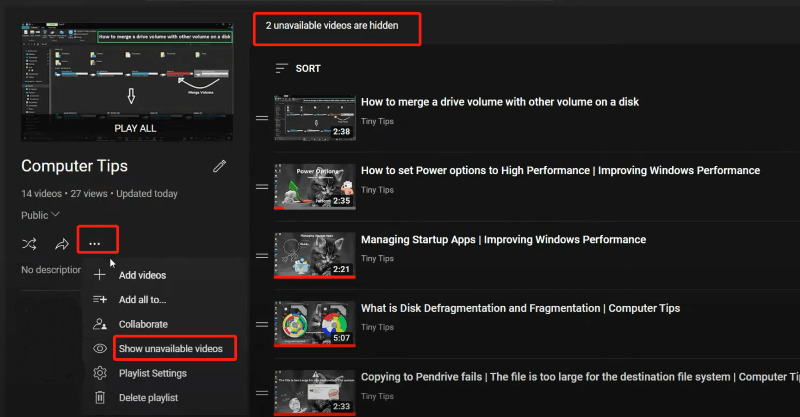This screenshot has height=417, width=800.
Task: Click drag handle beside Managing Startup Apps video
Action: tap(262, 256)
